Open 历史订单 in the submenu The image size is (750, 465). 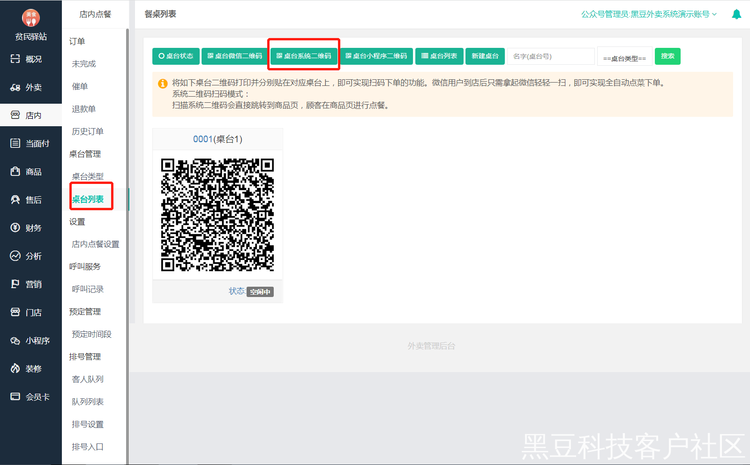tap(88, 132)
